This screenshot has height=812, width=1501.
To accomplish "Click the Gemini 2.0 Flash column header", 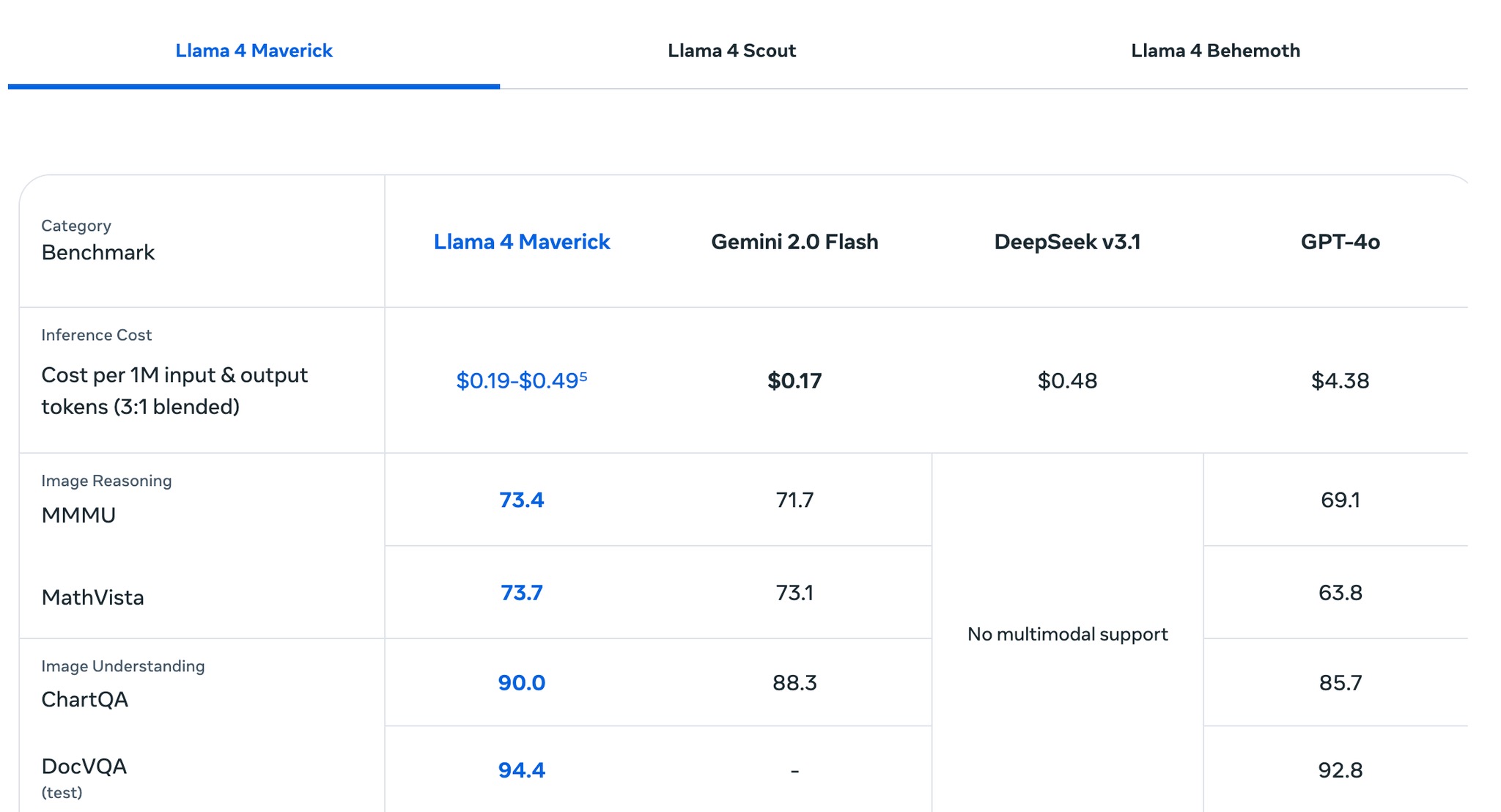I will coord(794,242).
